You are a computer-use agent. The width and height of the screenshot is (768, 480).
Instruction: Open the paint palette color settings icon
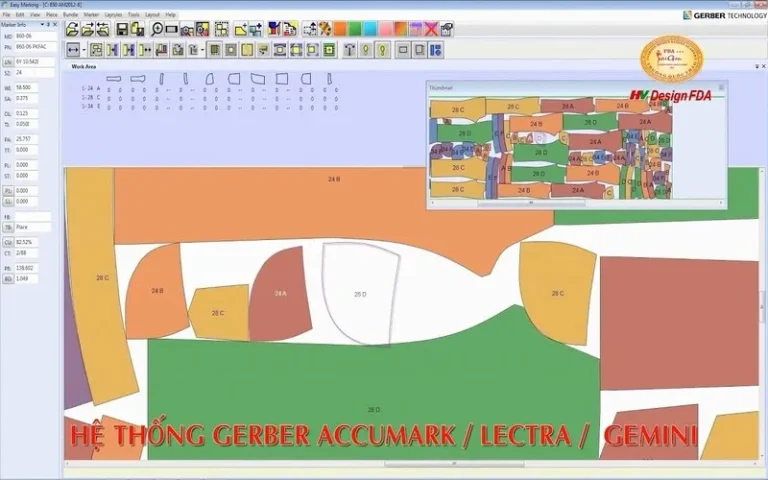pyautogui.click(x=324, y=29)
